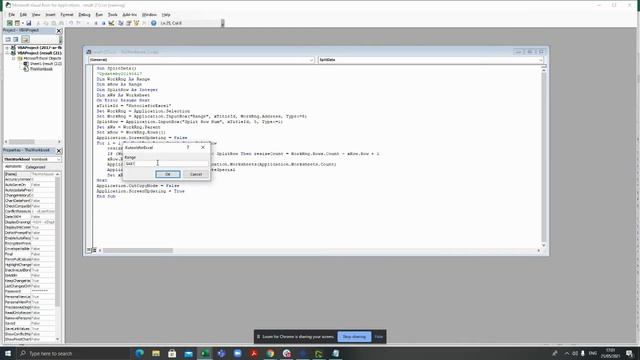Open the Windows Start menu

tap(8, 353)
